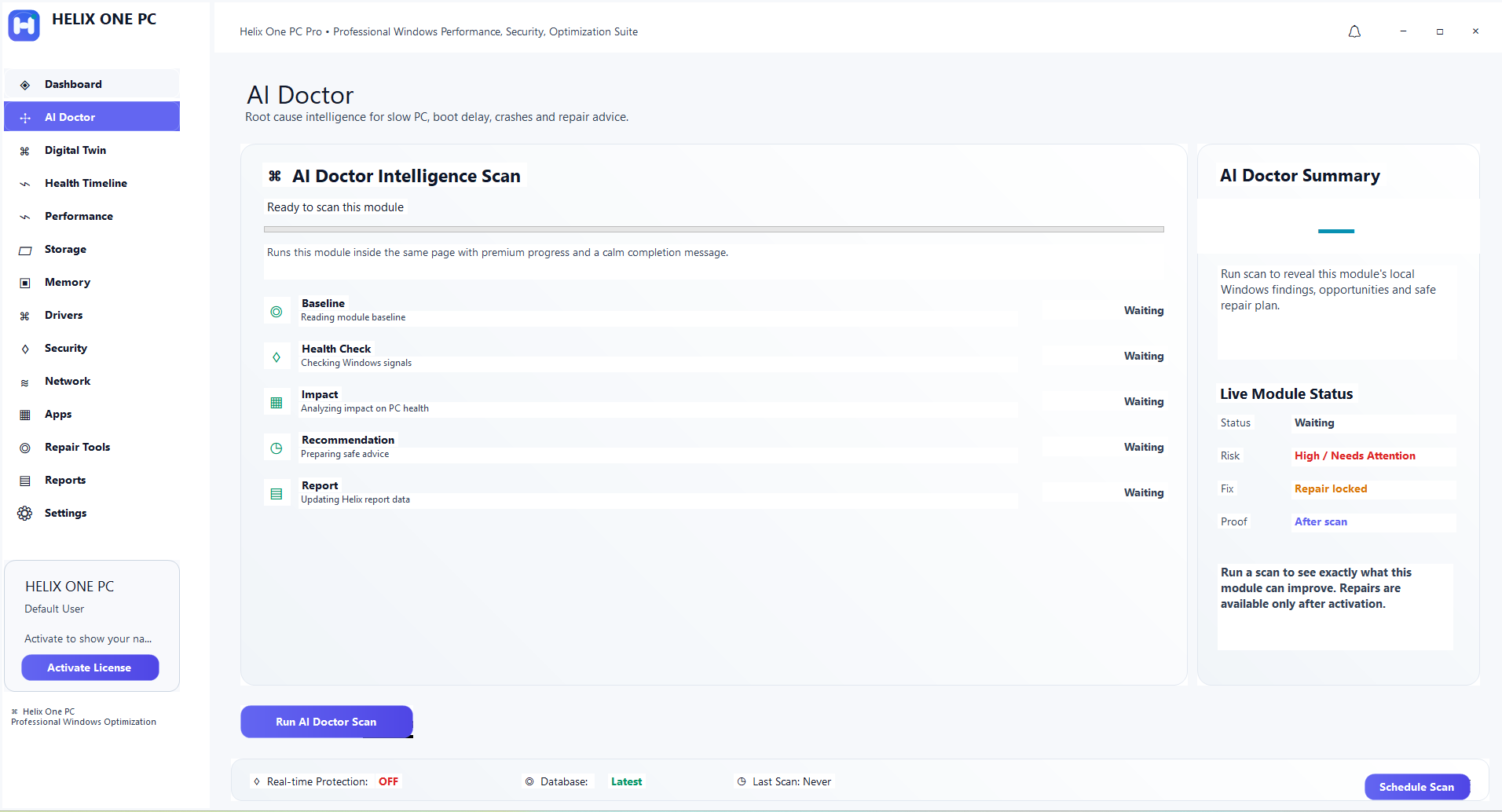Image resolution: width=1502 pixels, height=812 pixels.
Task: Open Settings from the sidebar
Action: click(92, 513)
